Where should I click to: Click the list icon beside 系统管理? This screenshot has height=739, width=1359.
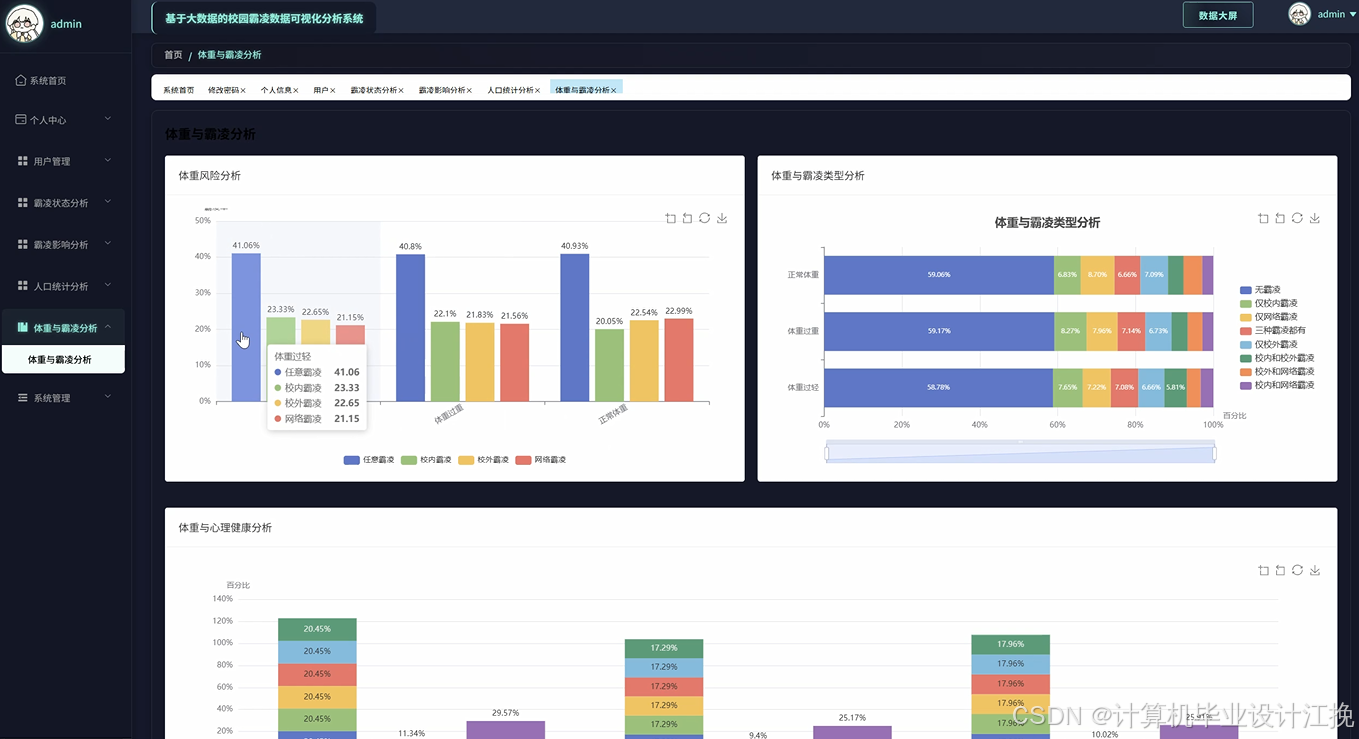23,397
